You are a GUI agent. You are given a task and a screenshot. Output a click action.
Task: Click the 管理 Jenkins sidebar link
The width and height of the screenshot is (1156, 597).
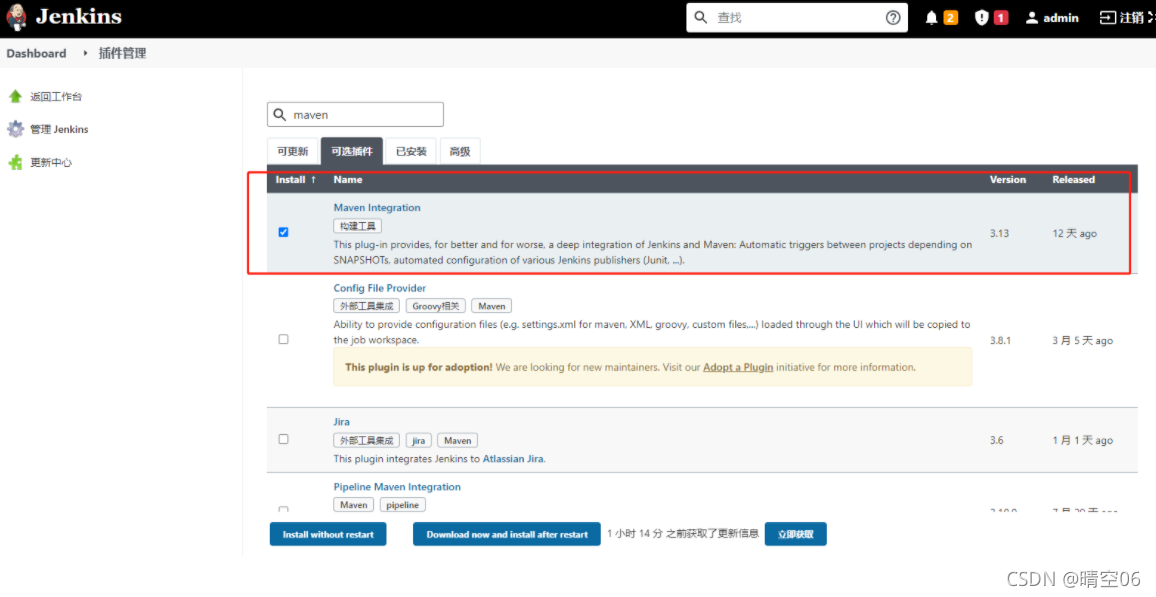tap(59, 130)
